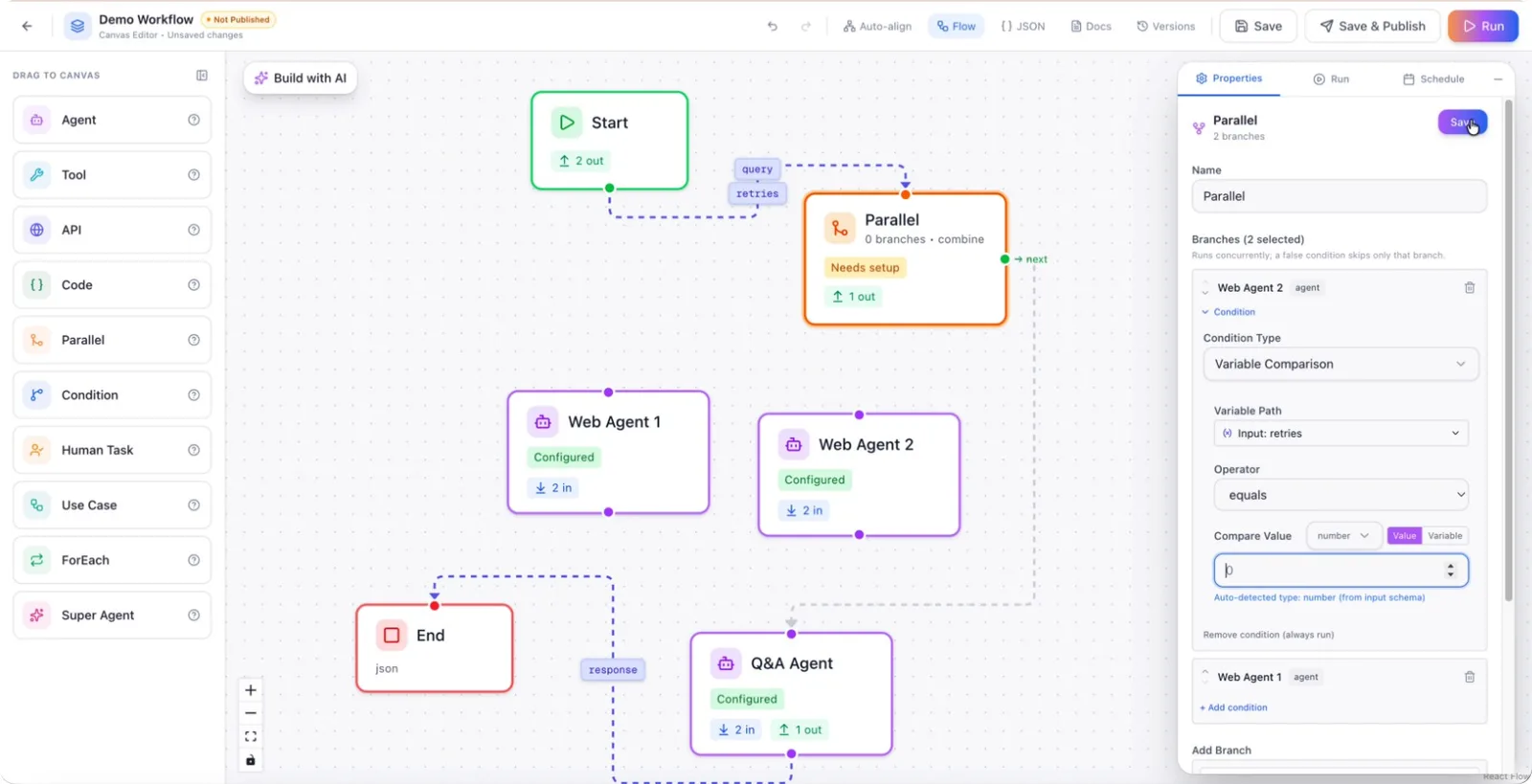Toggle canvas lock icon
The height and width of the screenshot is (784, 1532).
(x=251, y=760)
